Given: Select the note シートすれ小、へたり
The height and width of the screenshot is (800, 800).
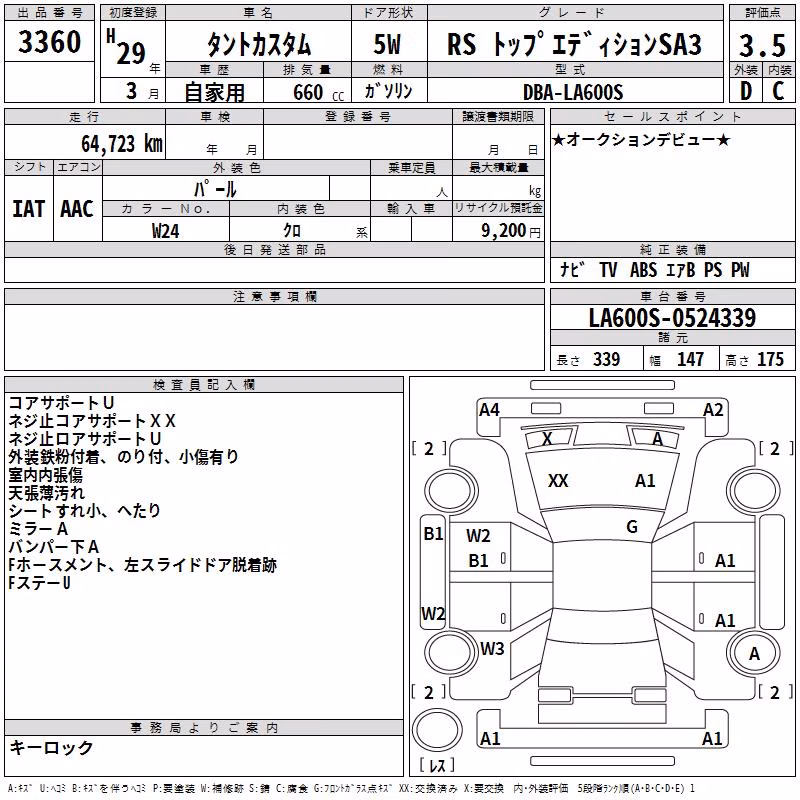Looking at the screenshot, I should click(85, 511).
